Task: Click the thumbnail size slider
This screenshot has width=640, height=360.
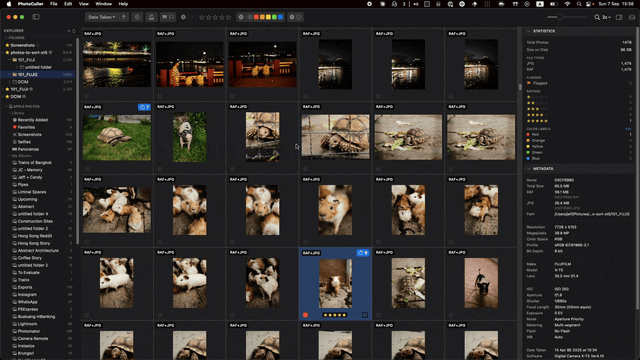Action: (x=567, y=17)
